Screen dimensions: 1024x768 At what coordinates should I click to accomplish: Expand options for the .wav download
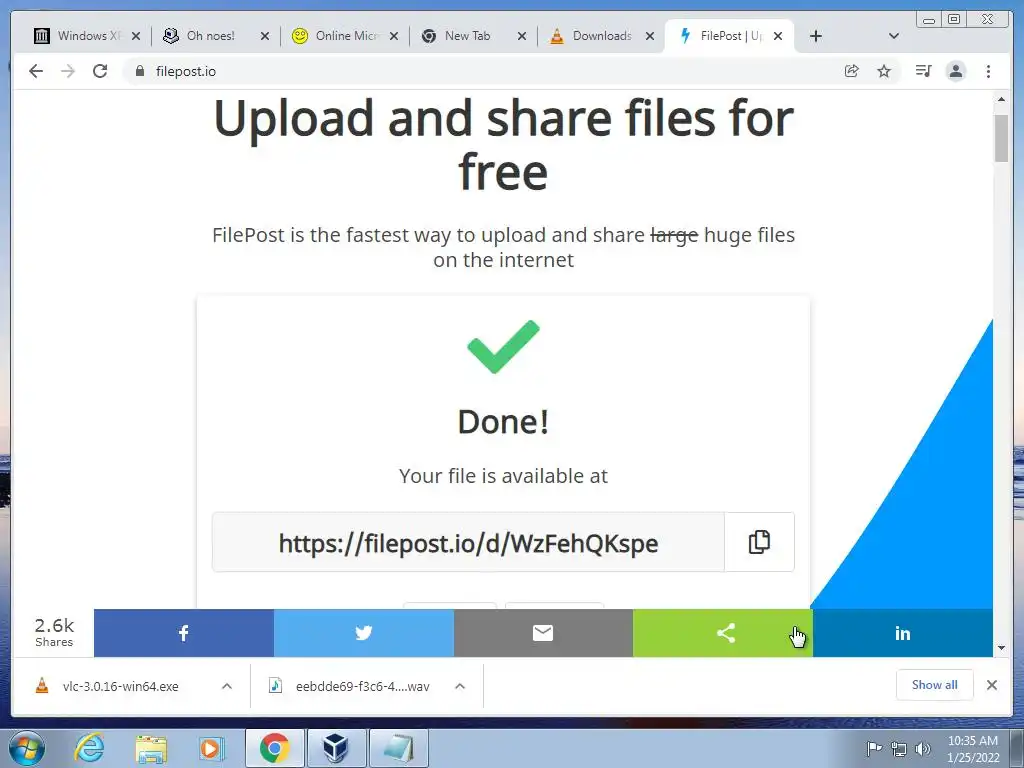460,686
